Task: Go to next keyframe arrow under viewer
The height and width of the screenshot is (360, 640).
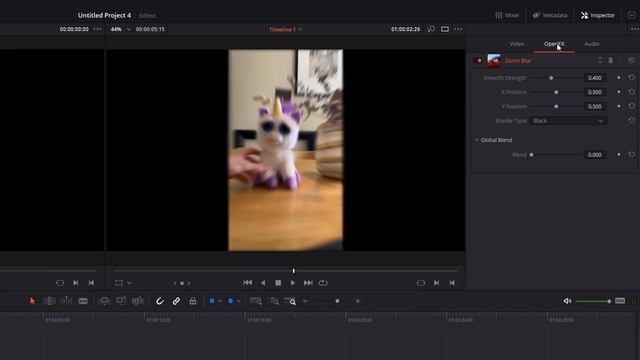Action: 189,283
